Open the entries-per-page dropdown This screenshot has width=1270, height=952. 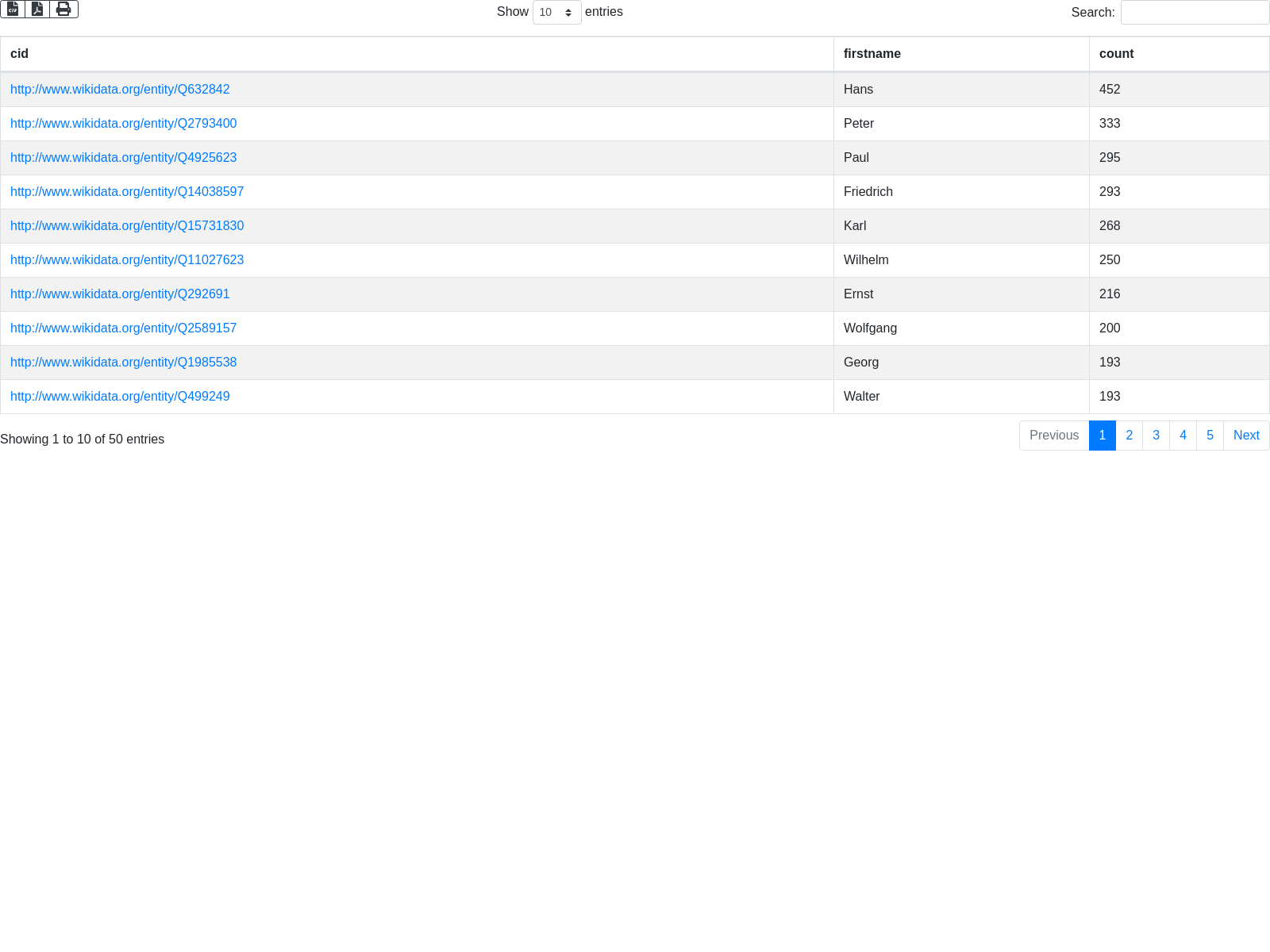(556, 13)
